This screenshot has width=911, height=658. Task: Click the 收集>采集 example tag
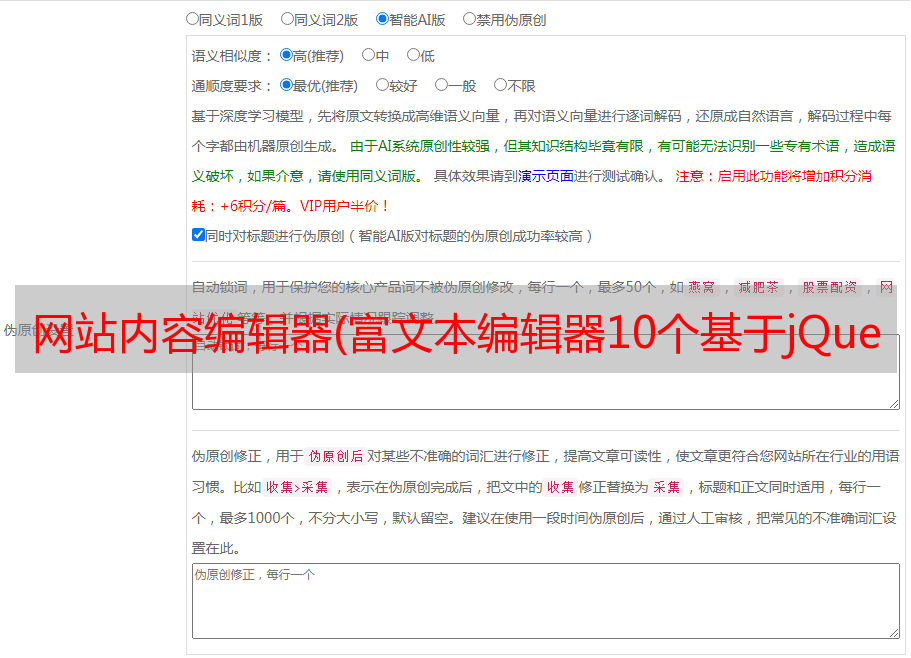pyautogui.click(x=297, y=487)
